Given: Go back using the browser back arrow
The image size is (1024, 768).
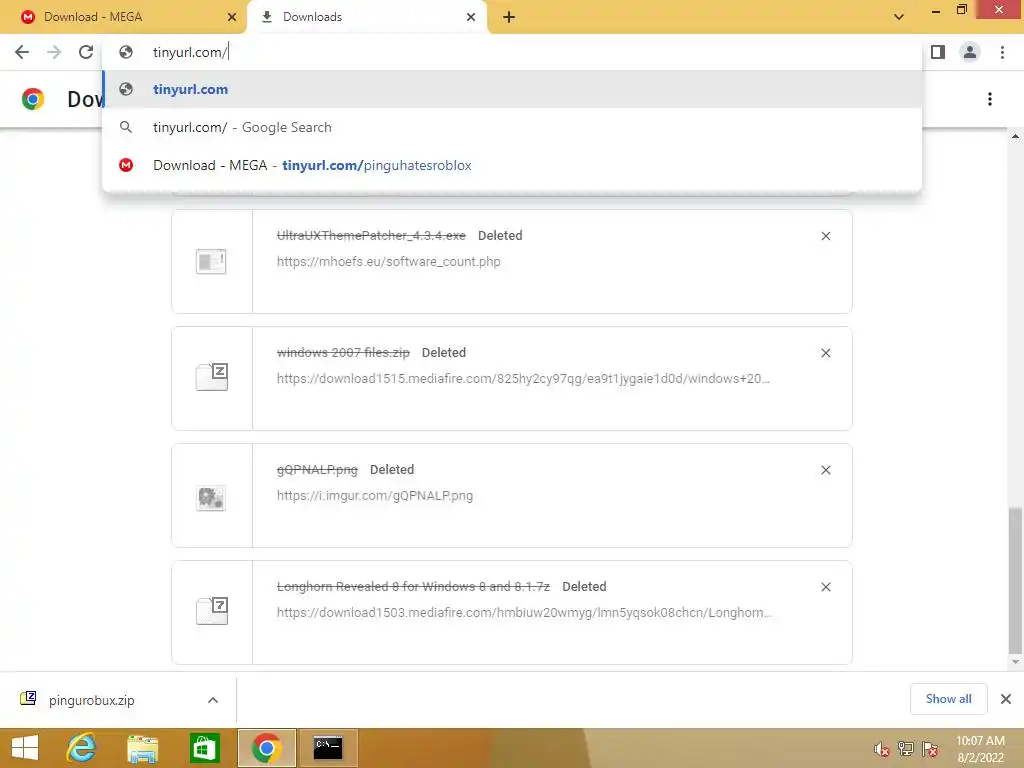Looking at the screenshot, I should coord(22,52).
